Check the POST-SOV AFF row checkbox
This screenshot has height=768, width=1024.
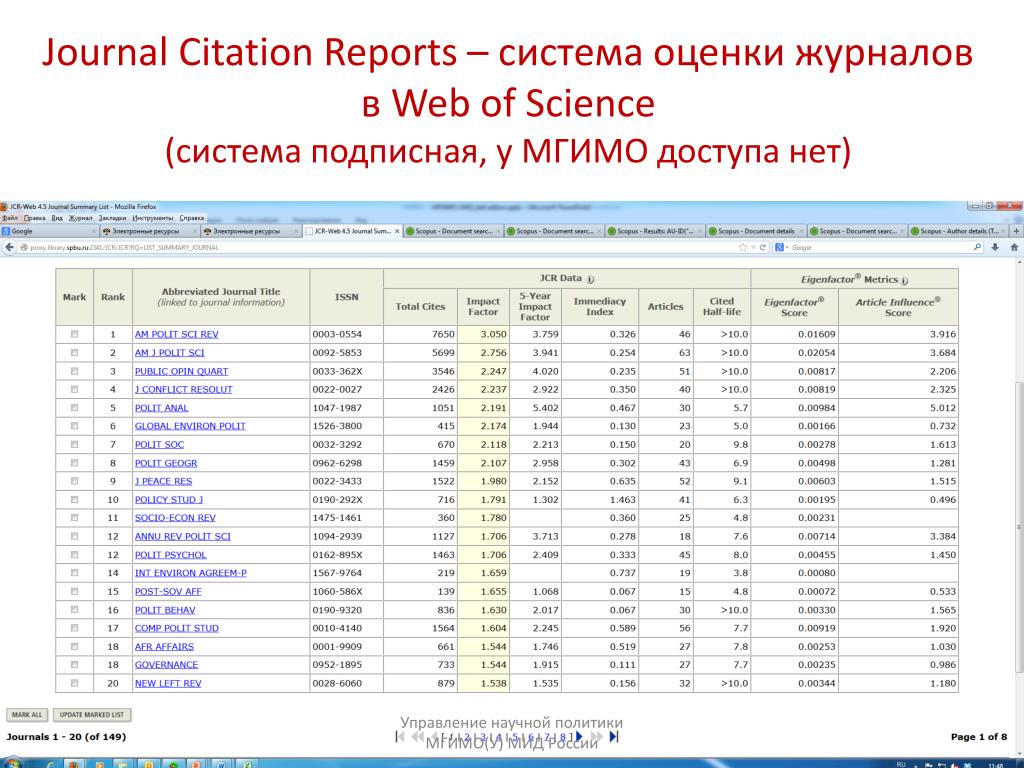coord(74,591)
